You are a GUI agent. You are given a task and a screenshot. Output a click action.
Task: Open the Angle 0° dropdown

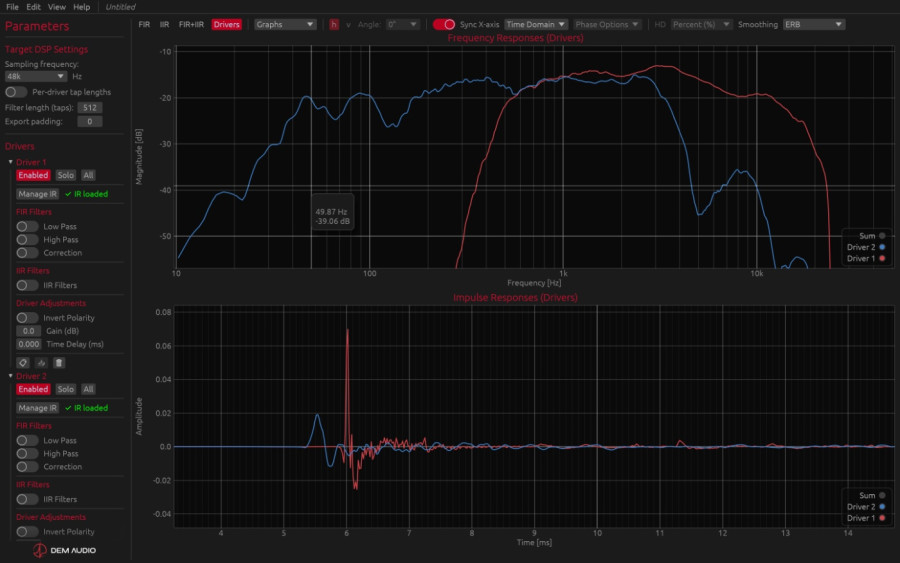click(x=402, y=25)
